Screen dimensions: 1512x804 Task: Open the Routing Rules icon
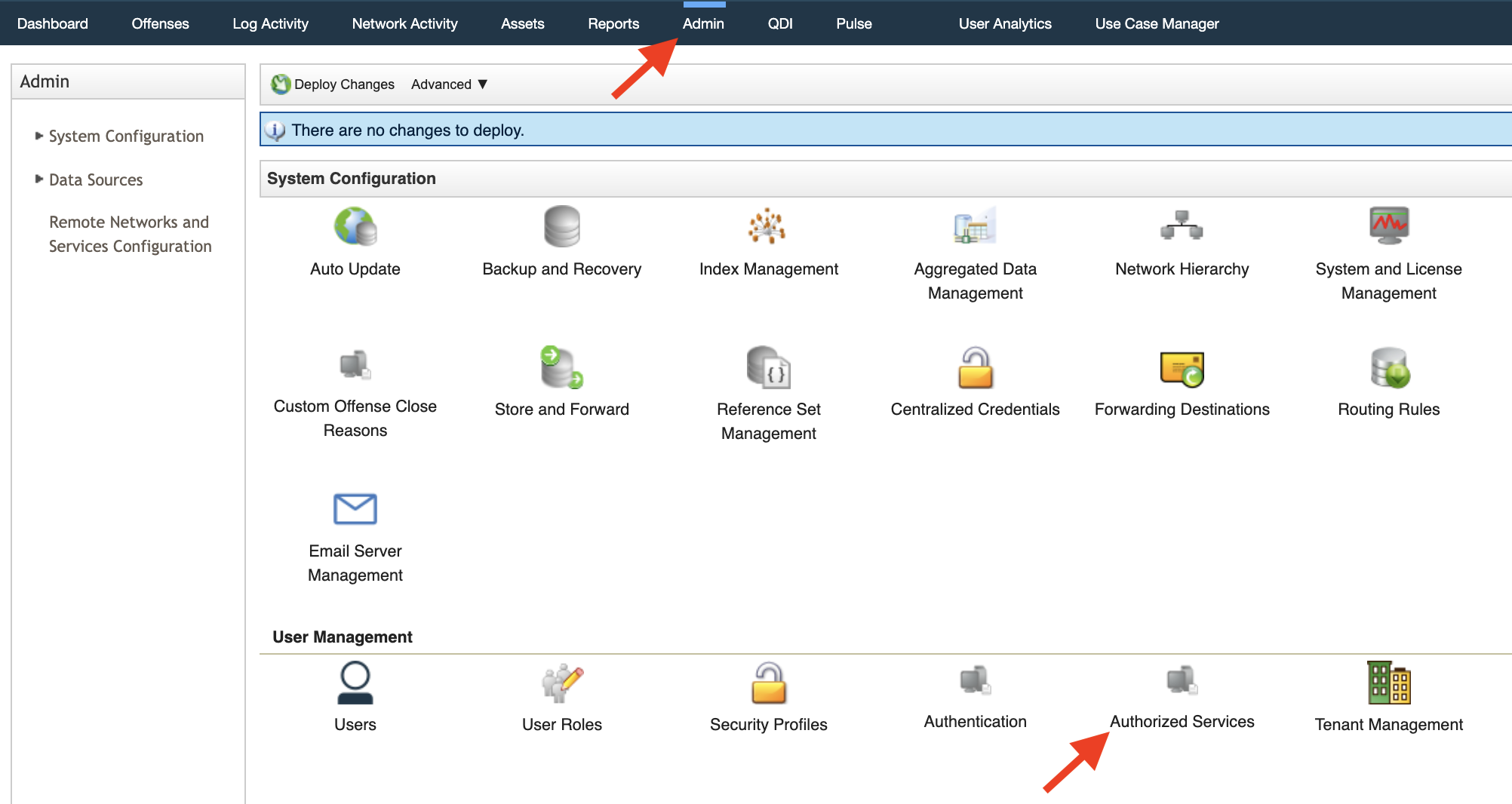point(1390,367)
